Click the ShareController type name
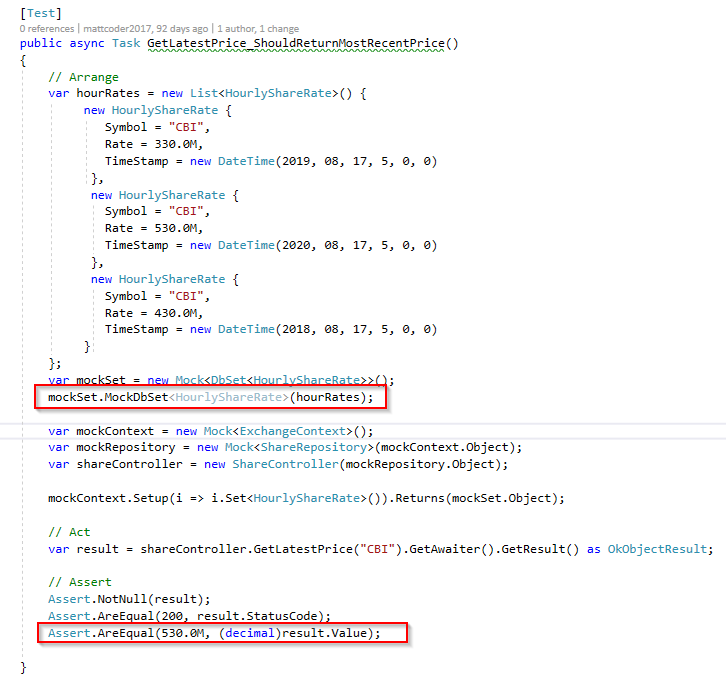 [x=286, y=464]
